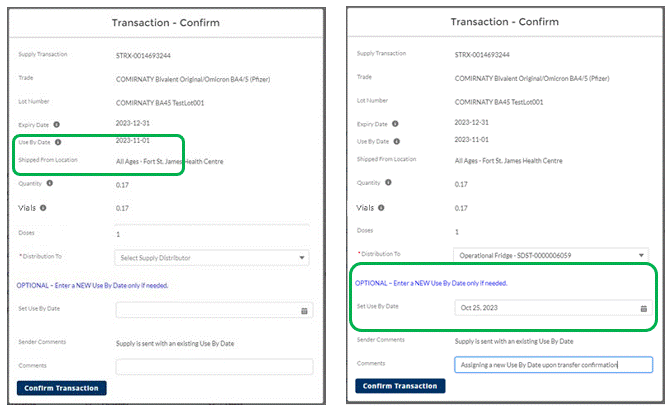Click the Vials info icon in right panel

pyautogui.click(x=381, y=208)
